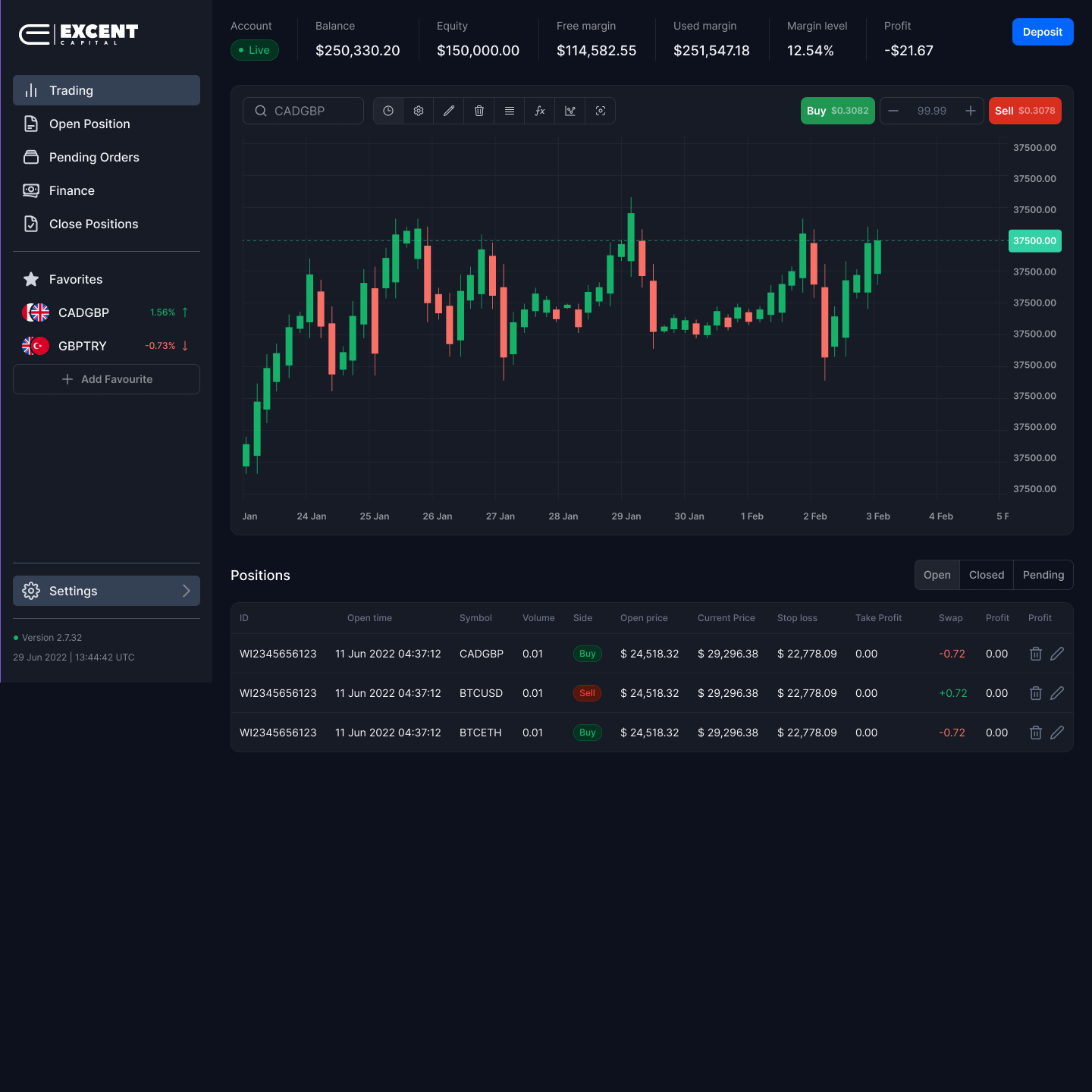Screen dimensions: 1092x1092
Task: Click the chart type icon in the toolbar
Action: point(570,111)
